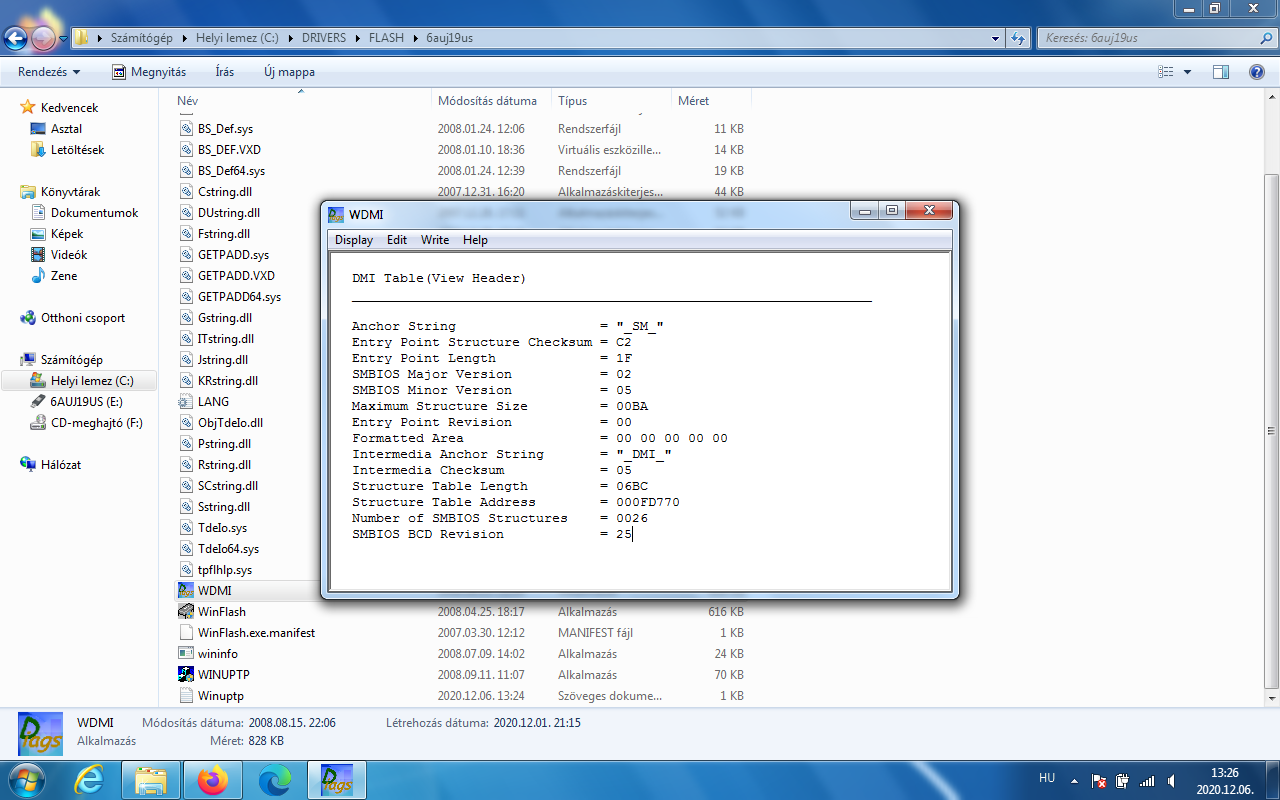Select the BS_DEF.VXD file icon
The width and height of the screenshot is (1280, 800).
click(186, 150)
